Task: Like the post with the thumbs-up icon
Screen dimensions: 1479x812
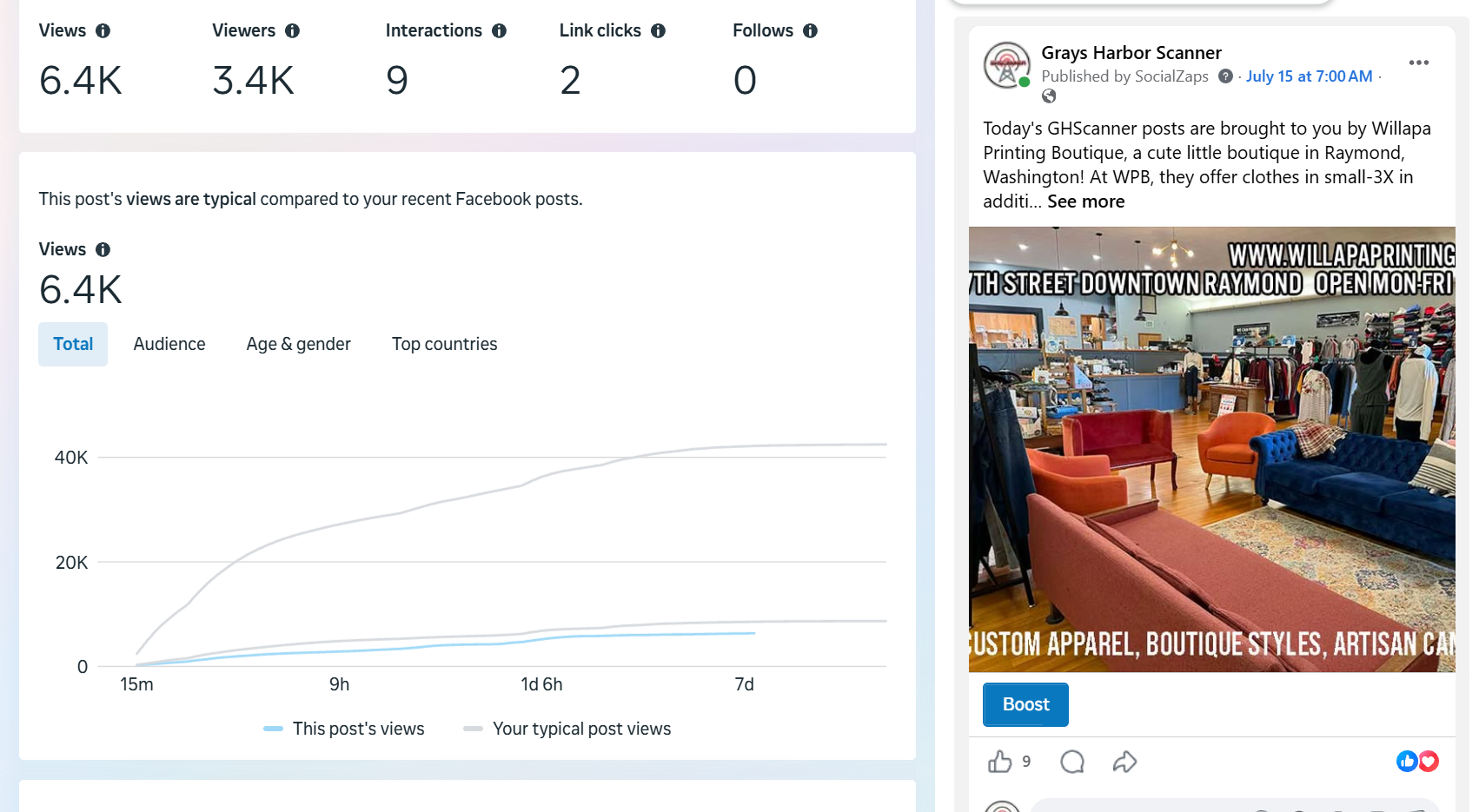Action: [1000, 762]
